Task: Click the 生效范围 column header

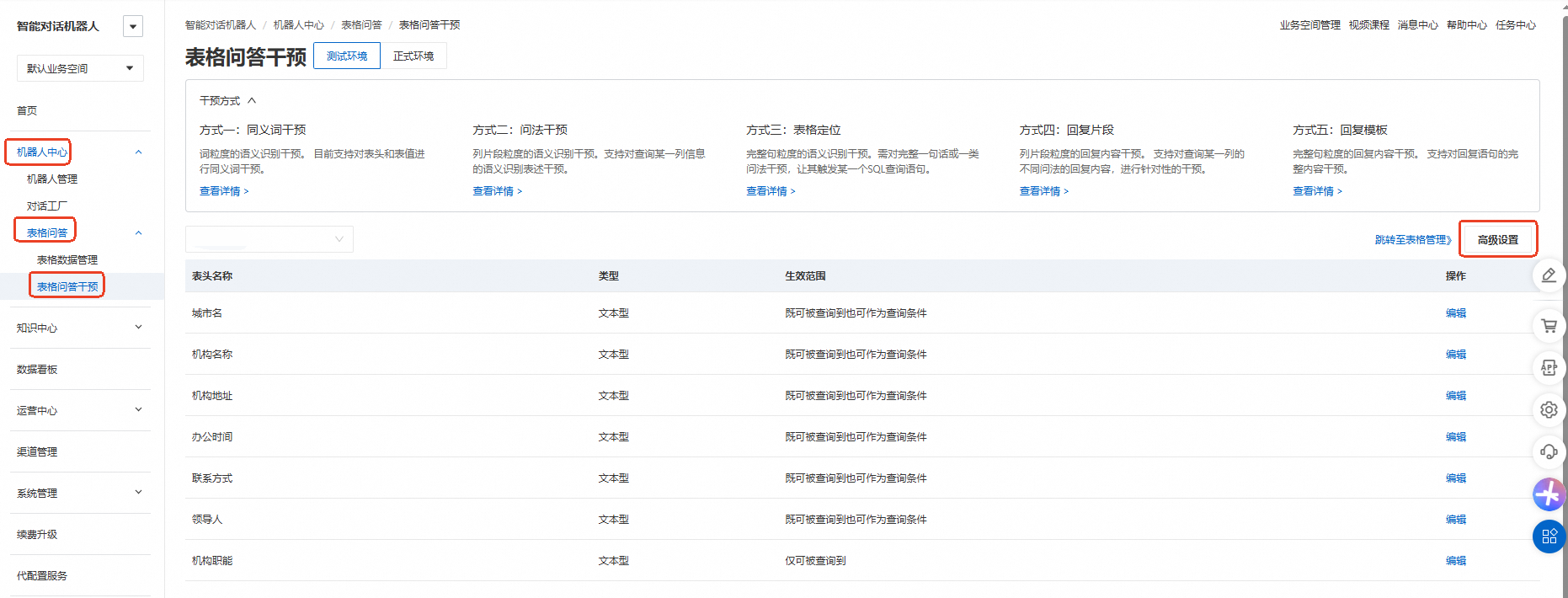Action: pyautogui.click(x=805, y=275)
